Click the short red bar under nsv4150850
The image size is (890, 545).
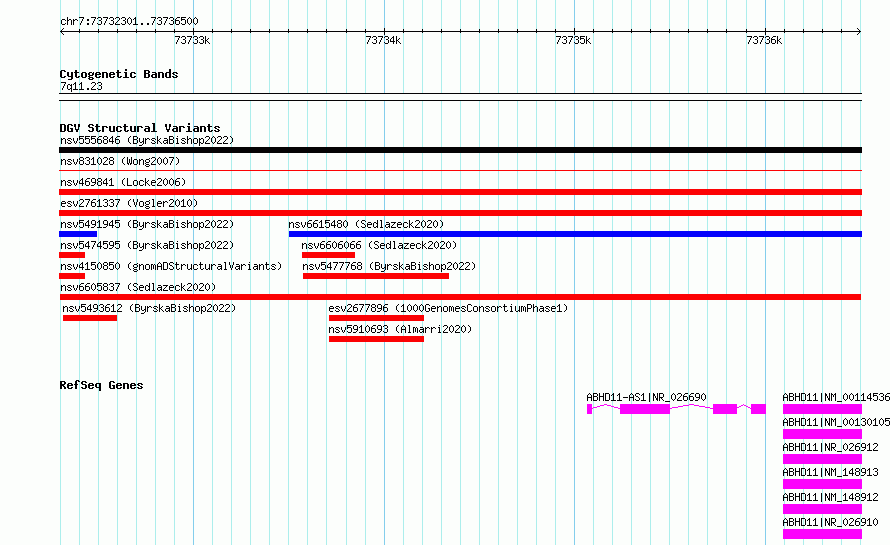pyautogui.click(x=72, y=276)
